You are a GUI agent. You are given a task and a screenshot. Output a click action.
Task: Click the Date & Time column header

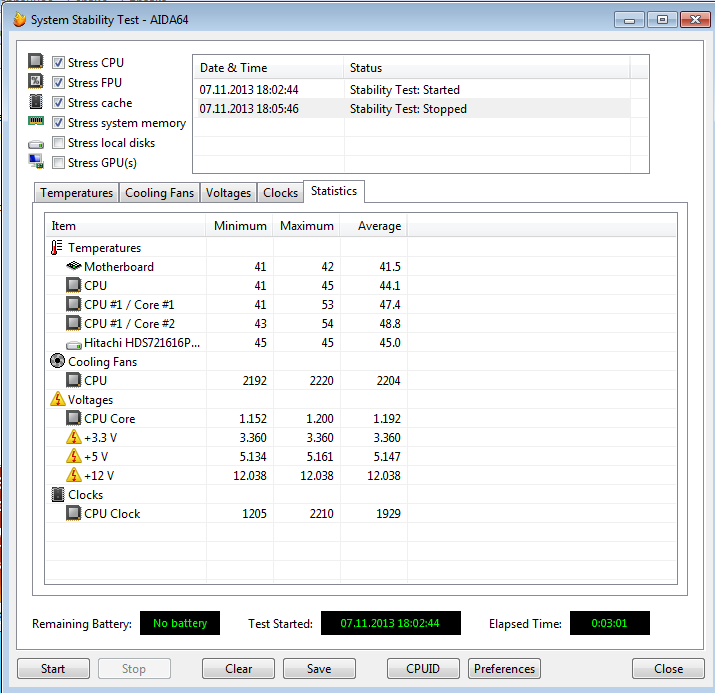pyautogui.click(x=268, y=68)
